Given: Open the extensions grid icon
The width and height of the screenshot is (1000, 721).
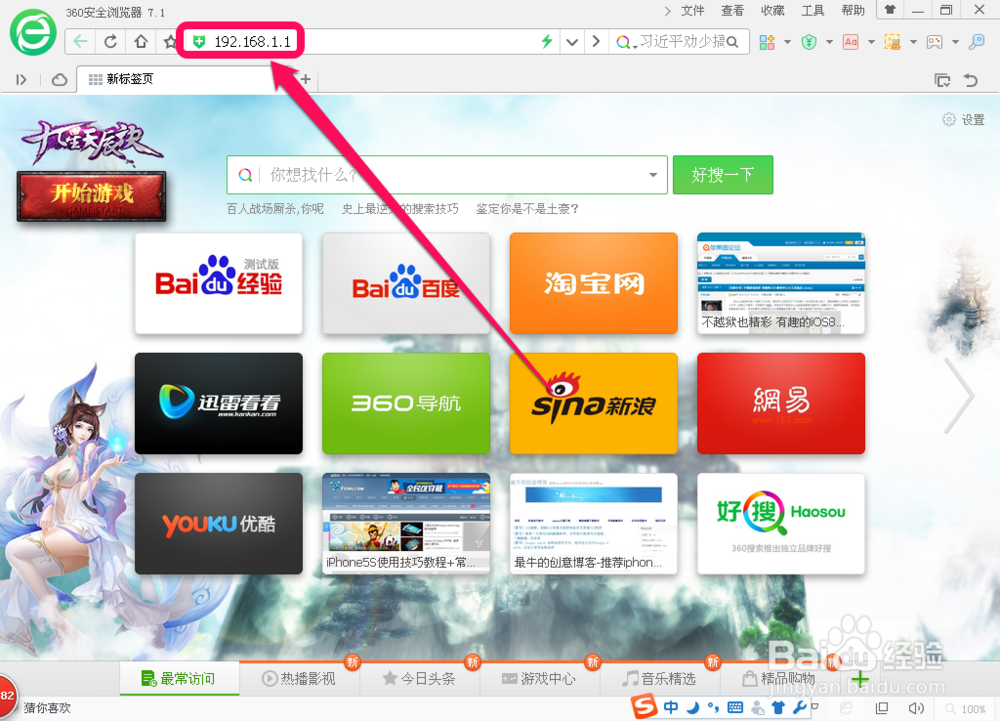Looking at the screenshot, I should (x=767, y=42).
